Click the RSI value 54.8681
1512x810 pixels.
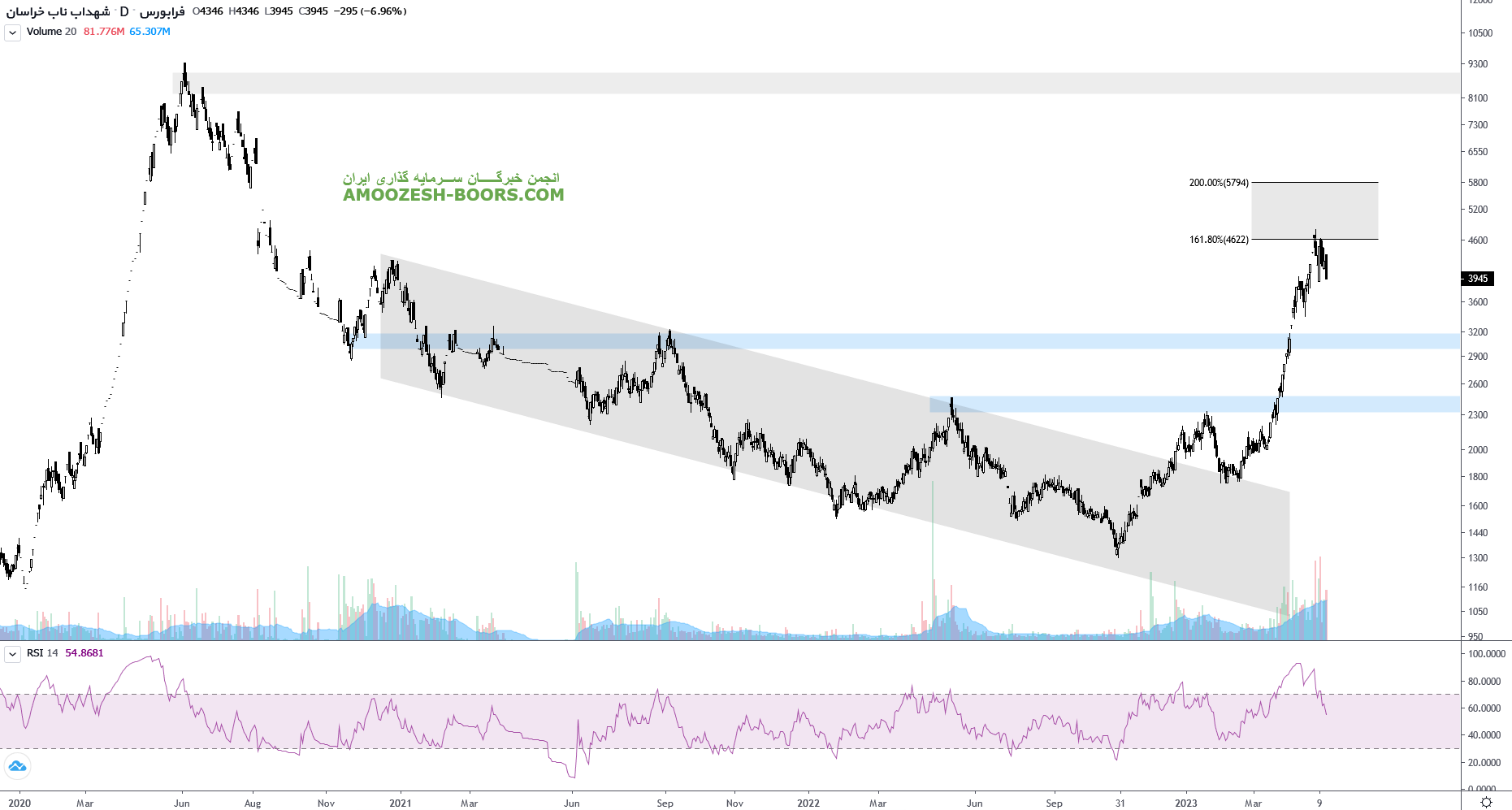(x=84, y=653)
